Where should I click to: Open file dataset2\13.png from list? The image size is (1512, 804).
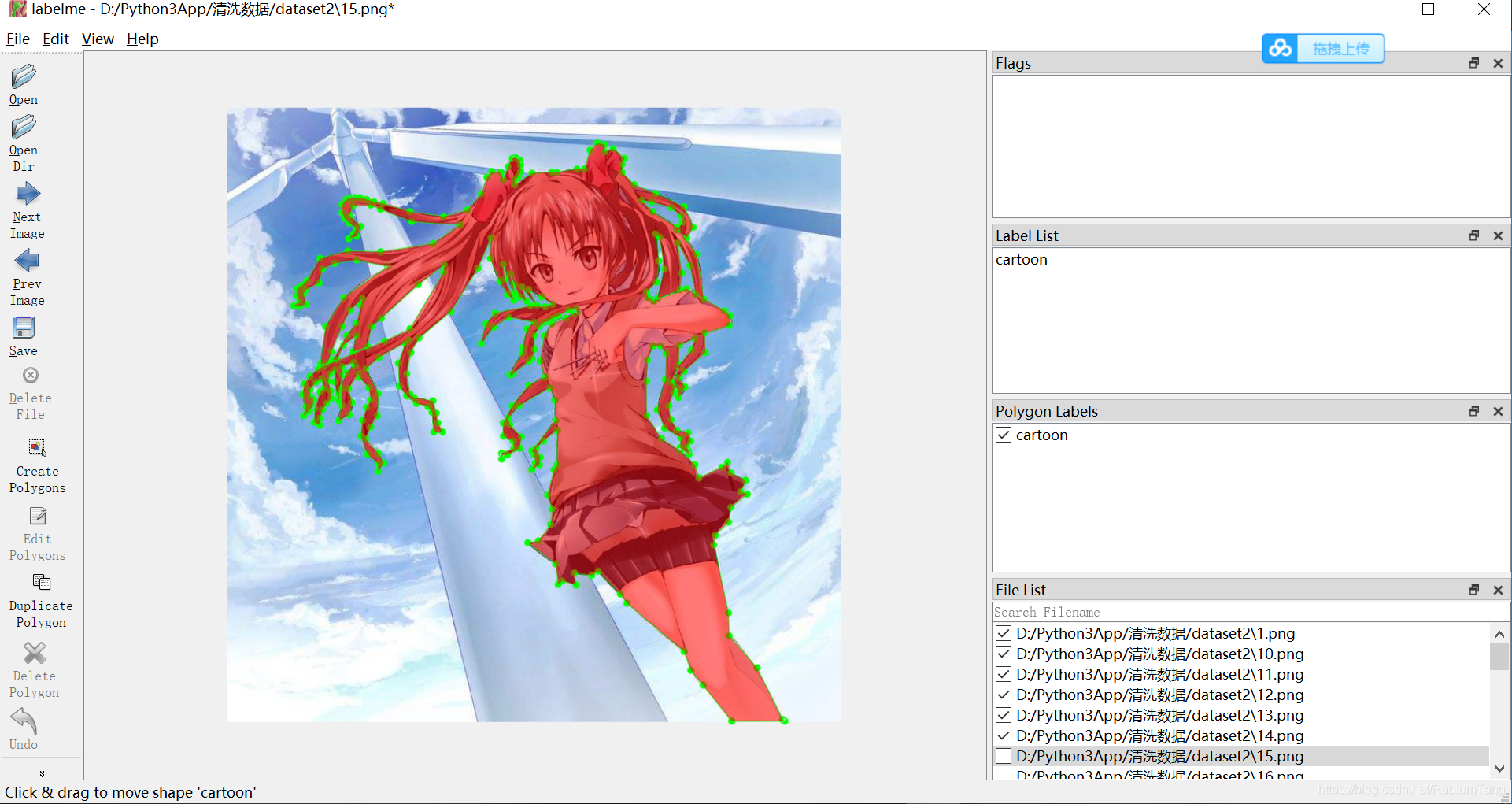coord(1159,715)
